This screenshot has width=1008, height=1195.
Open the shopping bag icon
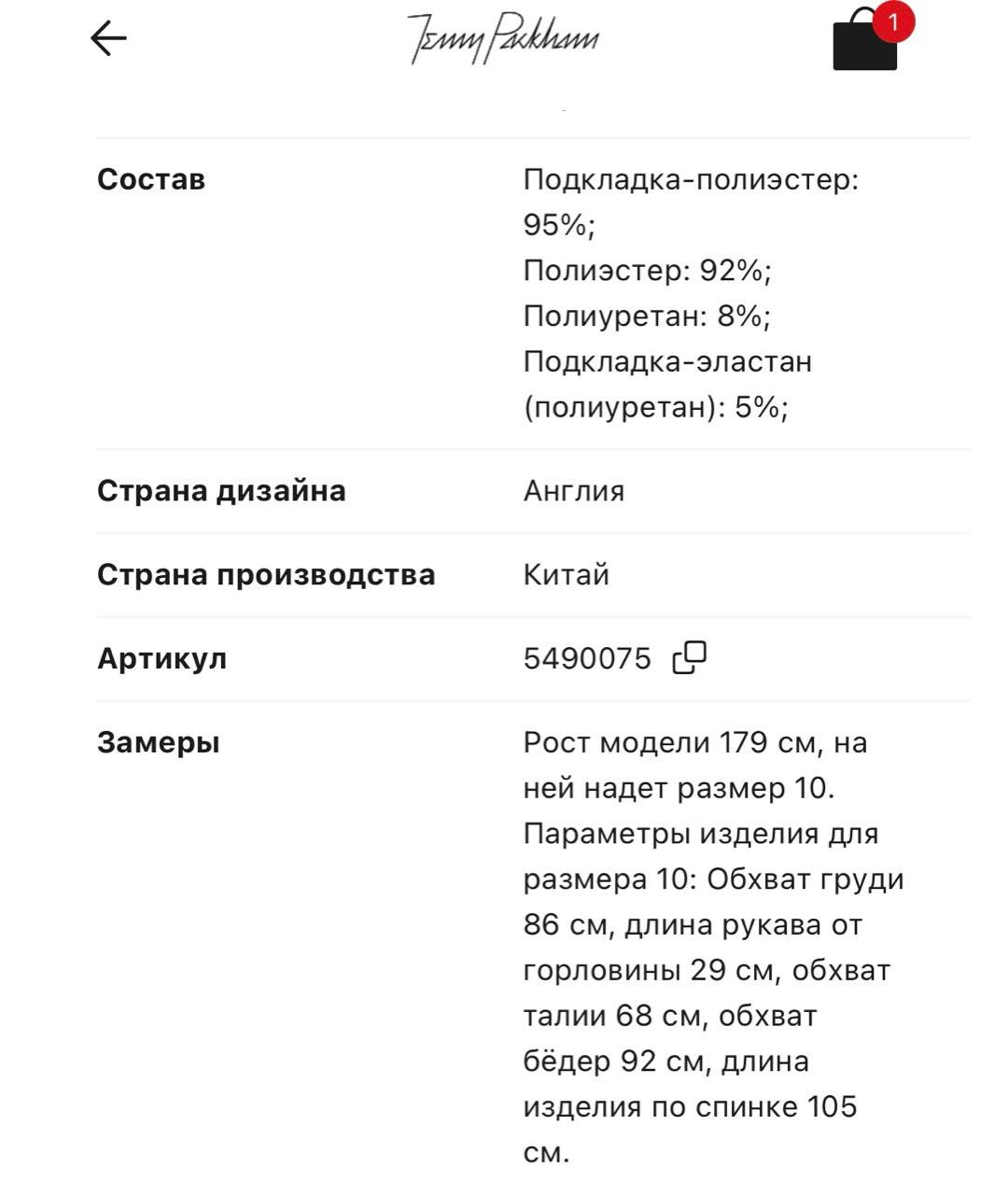[863, 46]
